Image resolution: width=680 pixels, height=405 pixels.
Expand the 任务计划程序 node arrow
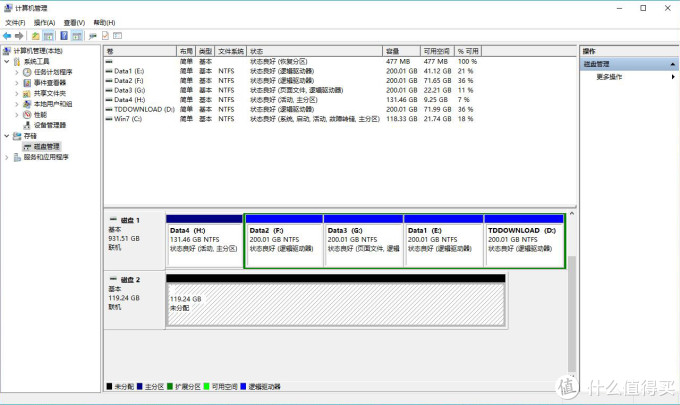coord(17,72)
